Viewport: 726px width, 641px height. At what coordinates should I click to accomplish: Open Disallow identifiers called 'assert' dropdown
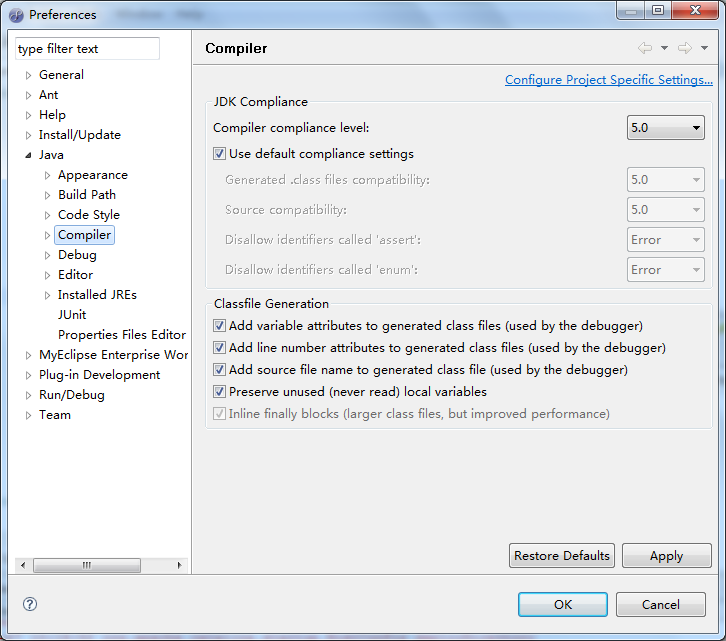tap(665, 239)
